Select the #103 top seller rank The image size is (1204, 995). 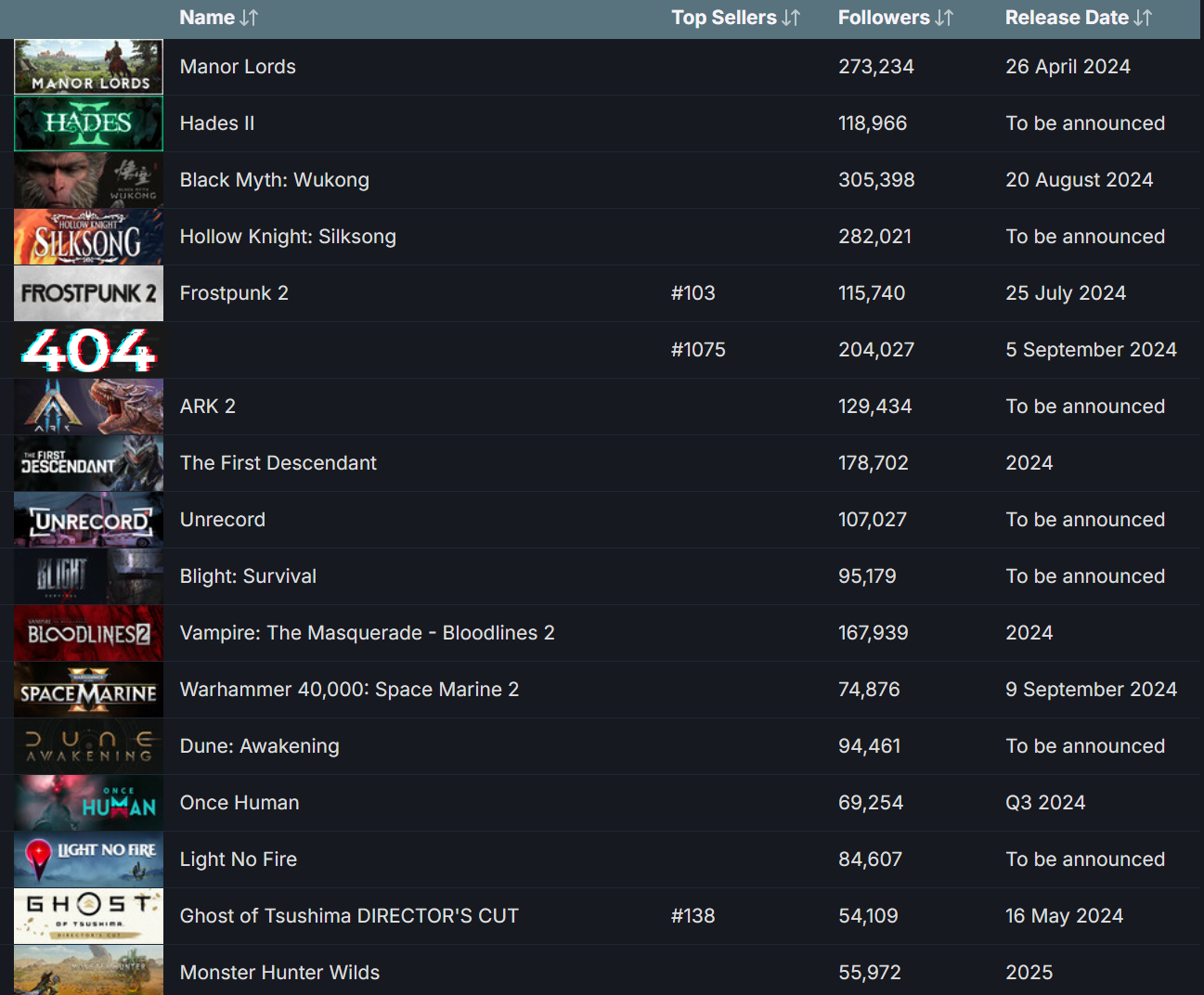coord(693,293)
